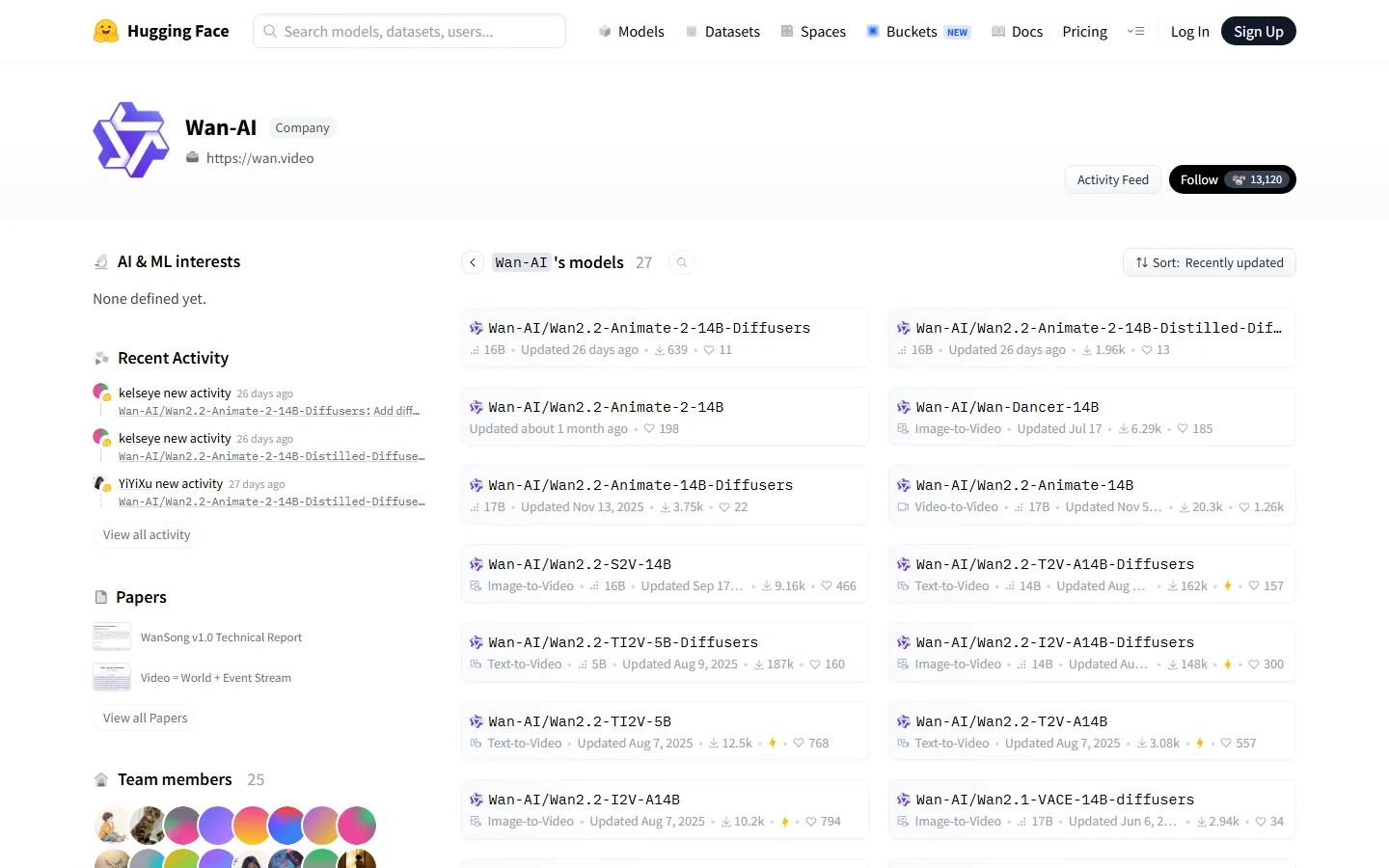This screenshot has width=1389, height=868.
Task: Open the Wan2.2-Animate-14B model
Action: pyautogui.click(x=1092, y=495)
